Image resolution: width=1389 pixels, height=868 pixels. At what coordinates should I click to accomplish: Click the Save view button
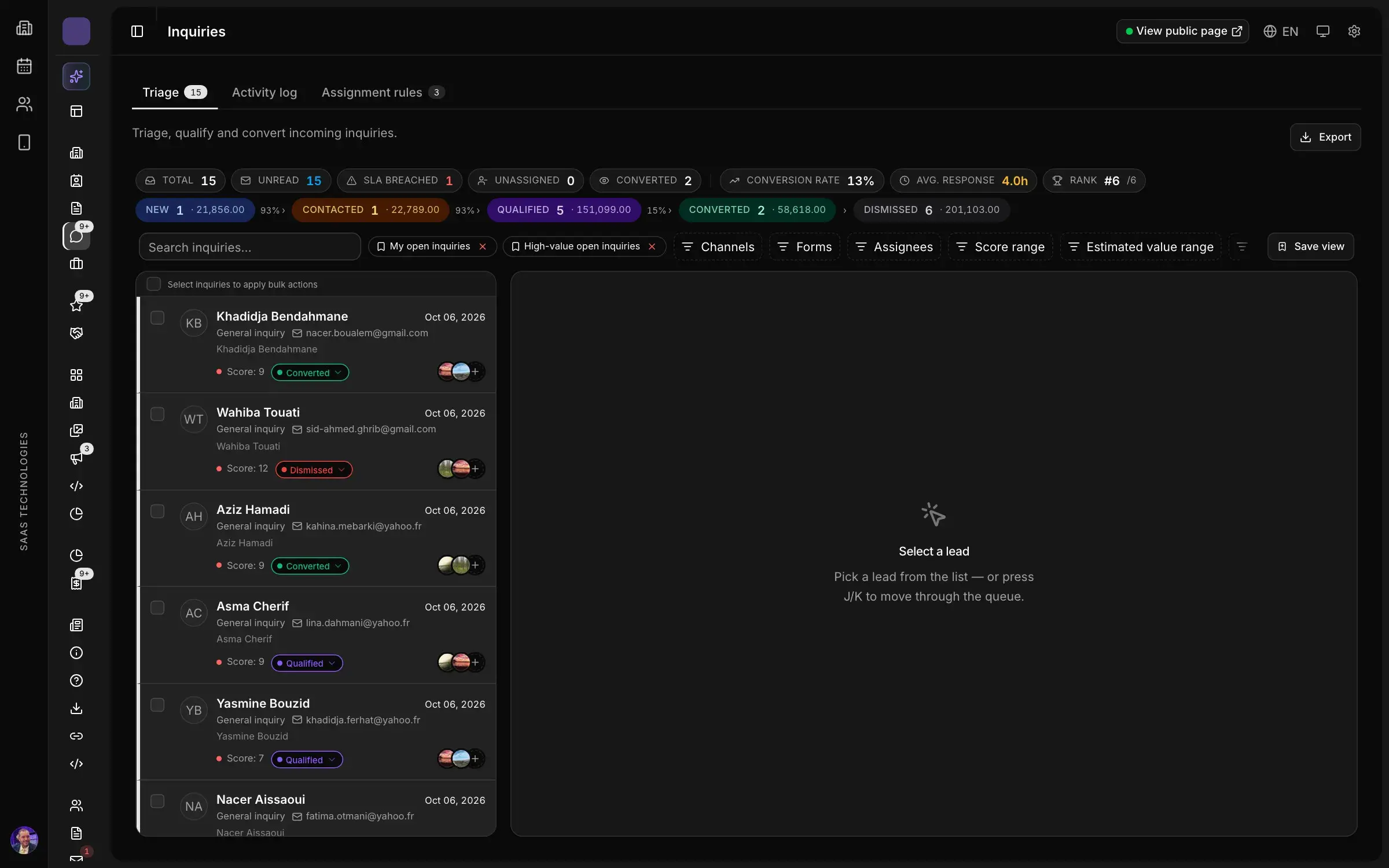(1310, 247)
